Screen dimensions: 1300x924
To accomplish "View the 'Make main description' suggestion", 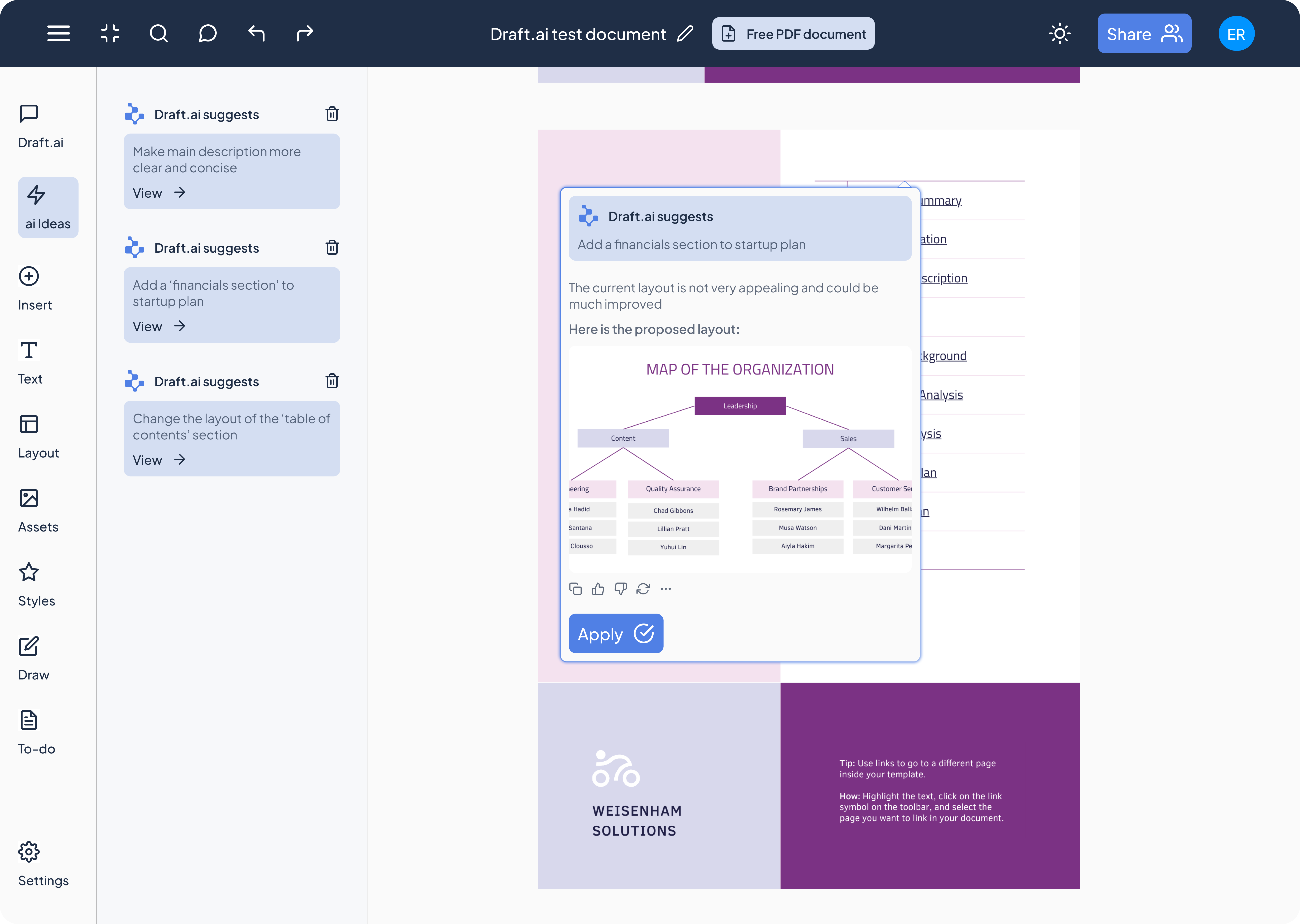I will (159, 193).
